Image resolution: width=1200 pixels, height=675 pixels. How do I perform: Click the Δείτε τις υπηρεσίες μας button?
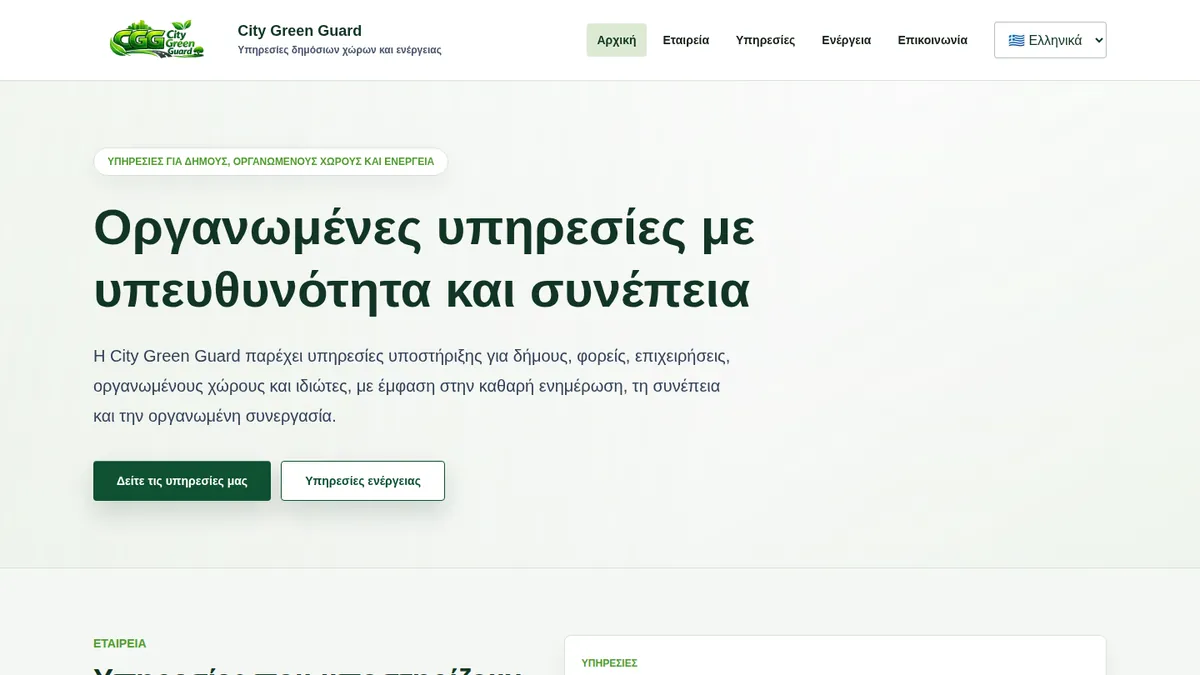click(x=182, y=481)
